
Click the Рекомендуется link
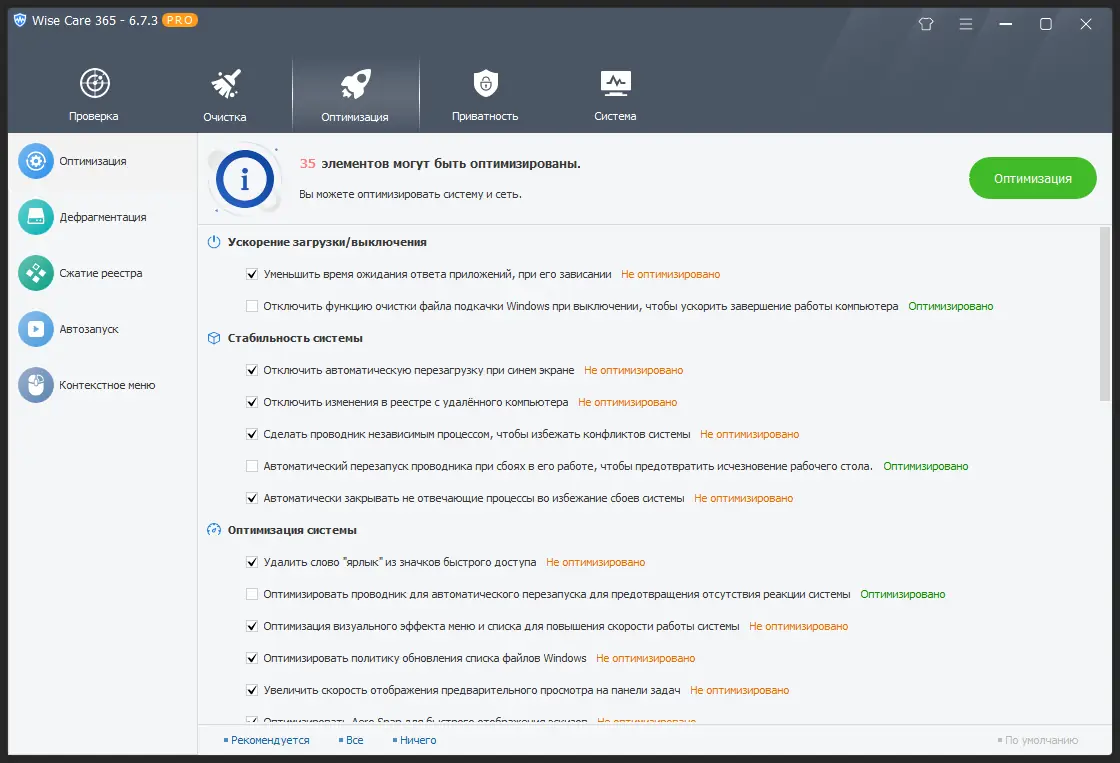tap(270, 740)
